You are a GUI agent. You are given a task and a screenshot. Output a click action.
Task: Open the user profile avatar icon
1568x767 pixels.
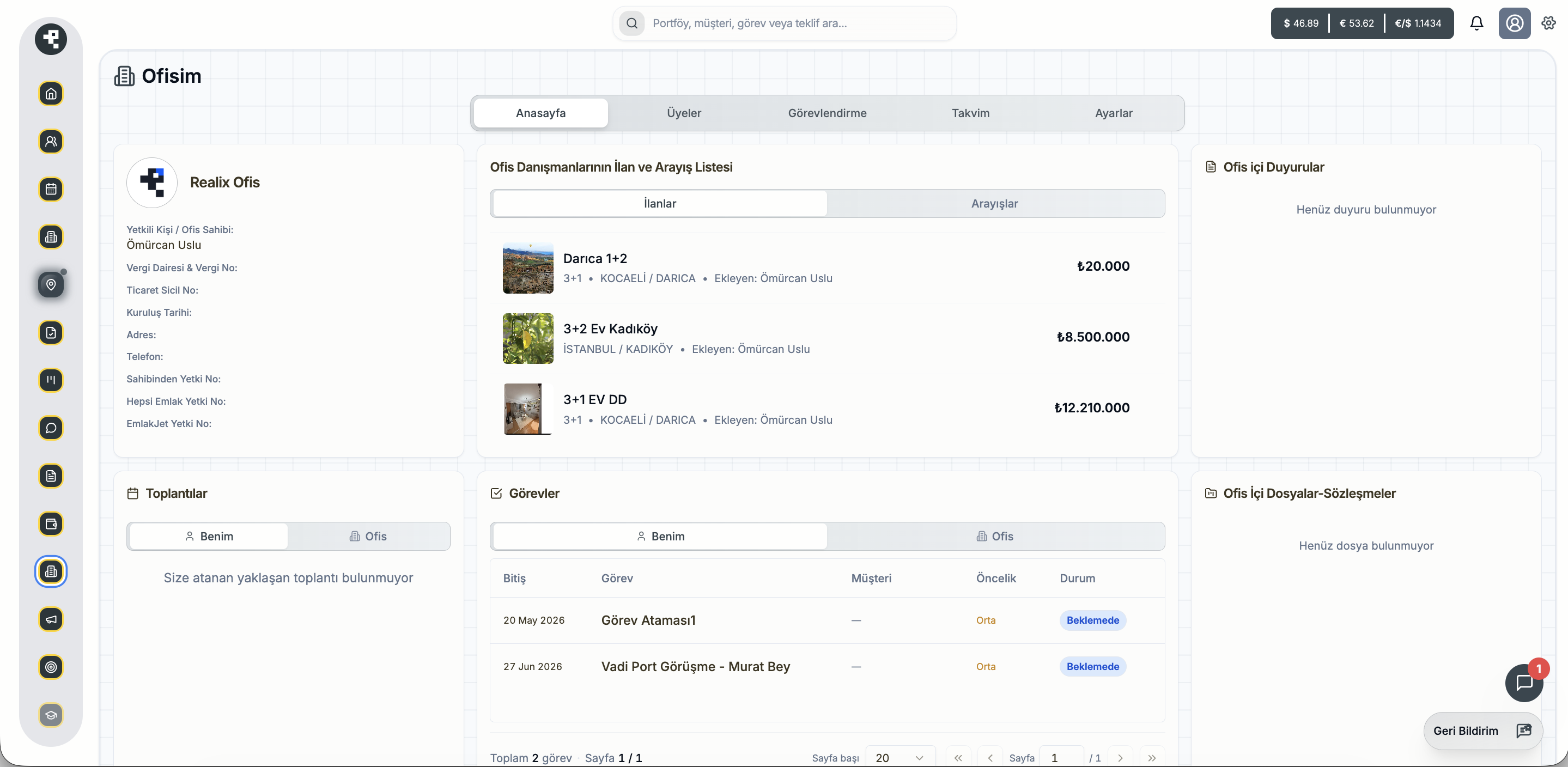[x=1515, y=23]
